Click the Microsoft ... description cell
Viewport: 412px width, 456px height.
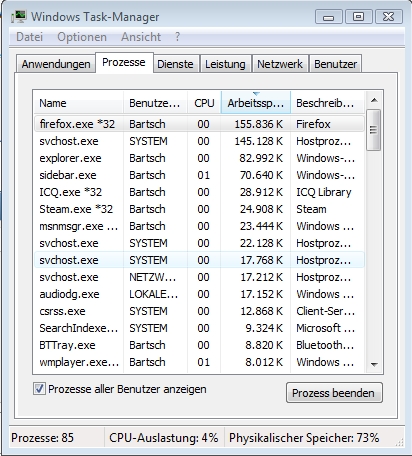[x=325, y=328]
